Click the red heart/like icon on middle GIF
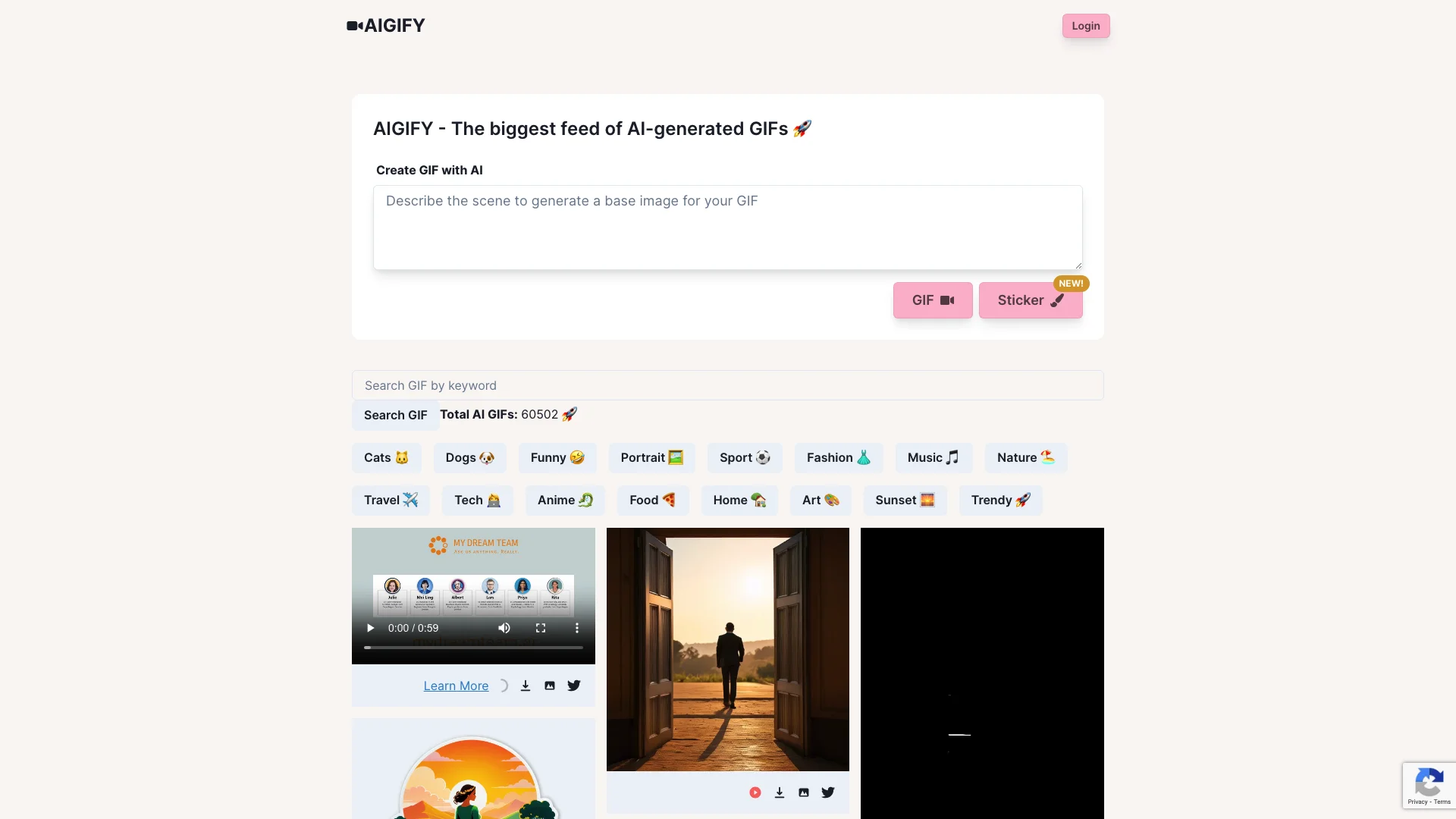Viewport: 1456px width, 819px height. coord(755,792)
